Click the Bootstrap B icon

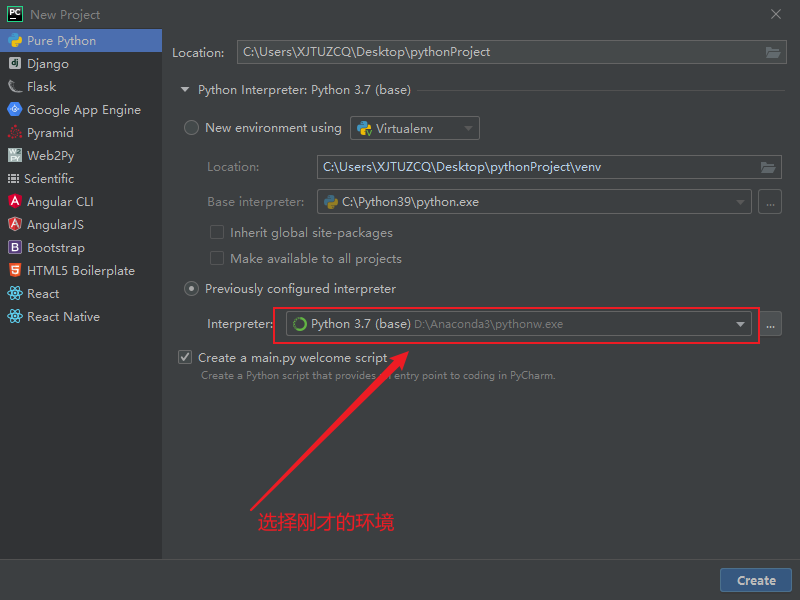coord(15,247)
